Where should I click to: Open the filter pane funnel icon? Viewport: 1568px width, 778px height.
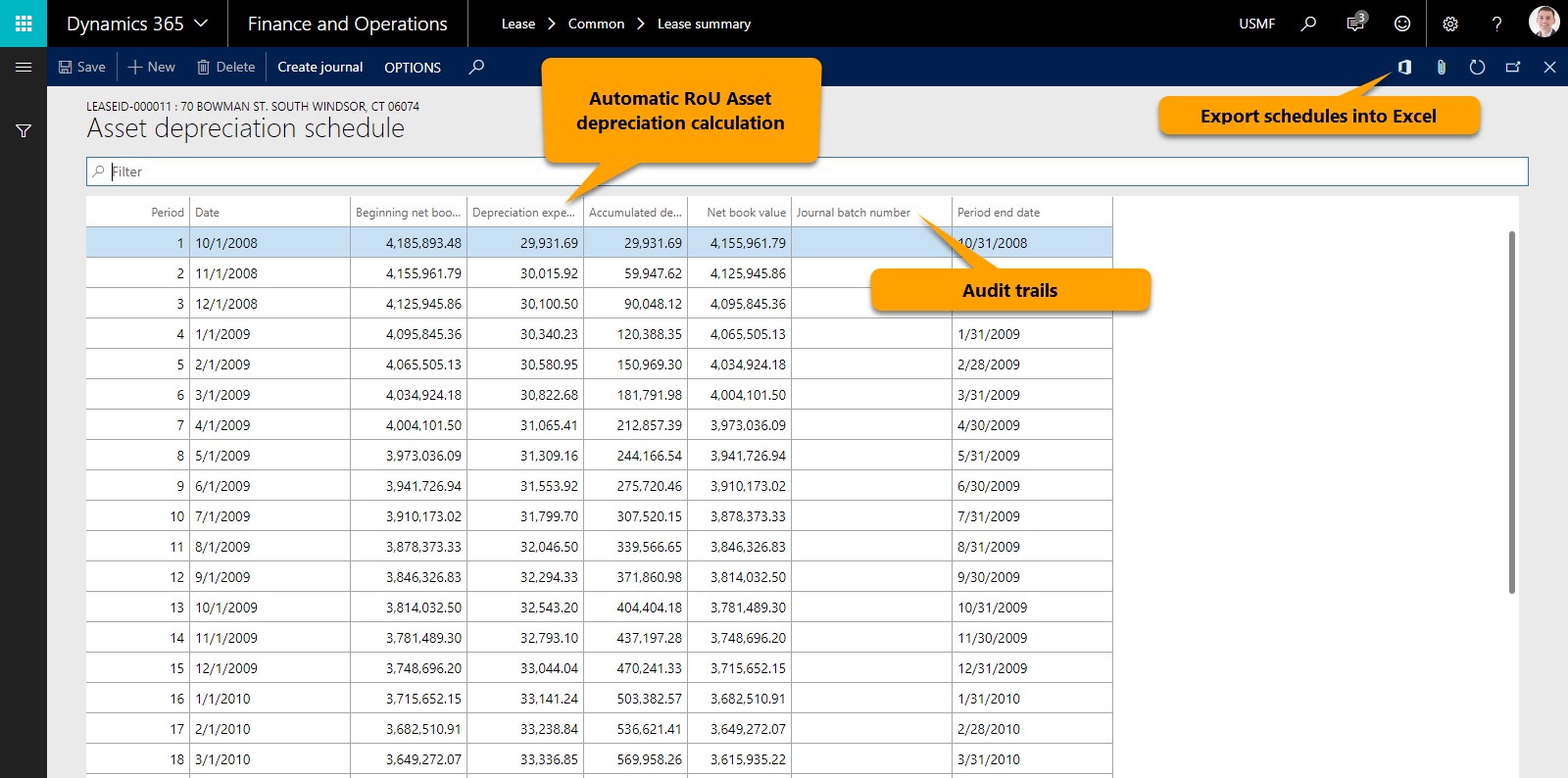tap(24, 131)
